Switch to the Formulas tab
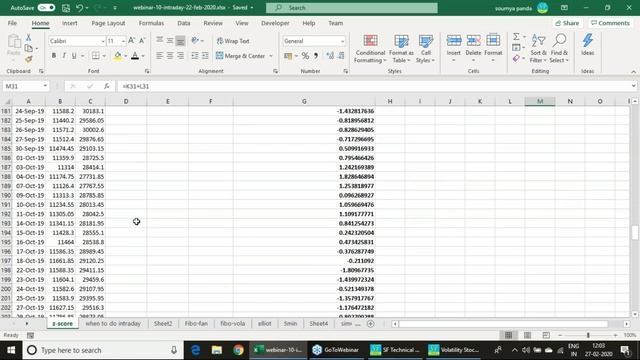This screenshot has width=640, height=360. tap(151, 23)
